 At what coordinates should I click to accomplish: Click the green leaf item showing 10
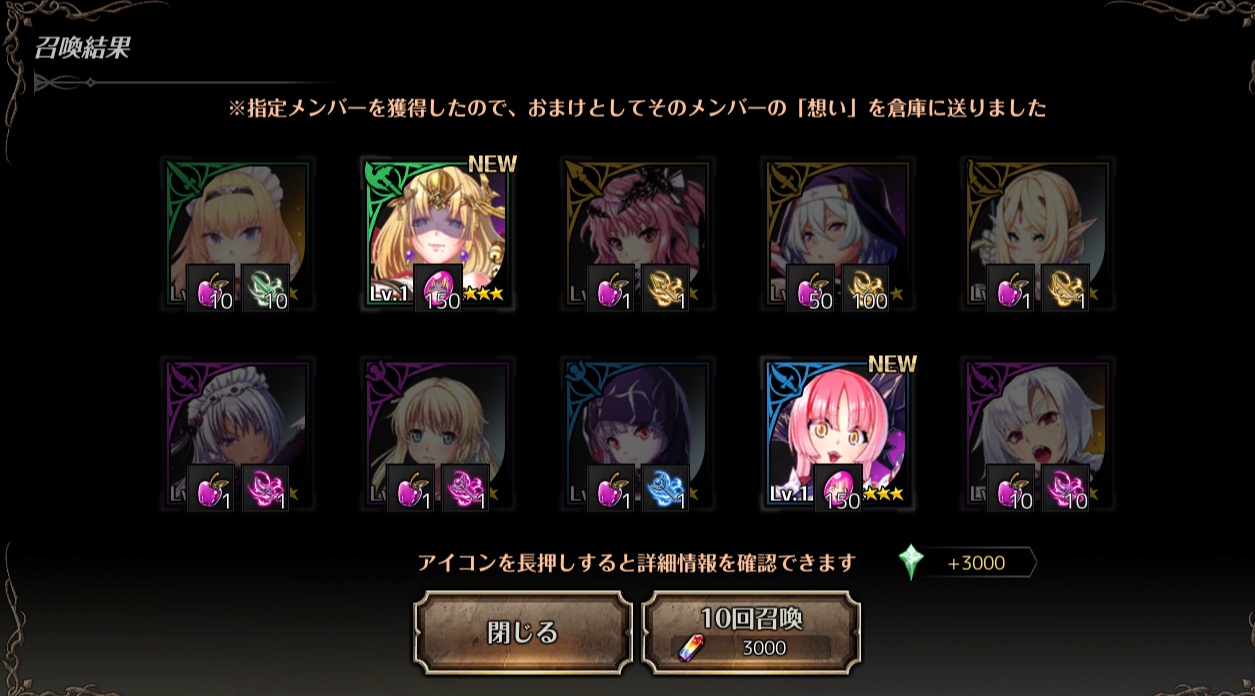[265, 288]
